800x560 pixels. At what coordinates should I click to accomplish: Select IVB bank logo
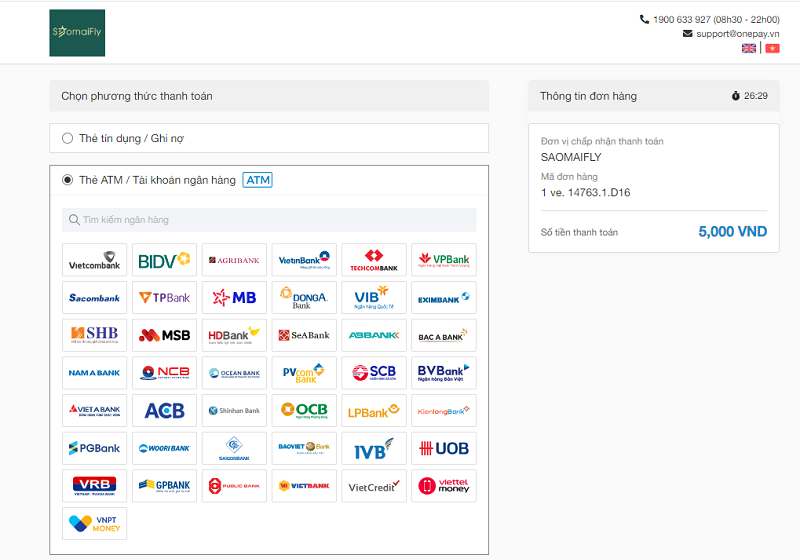[374, 448]
